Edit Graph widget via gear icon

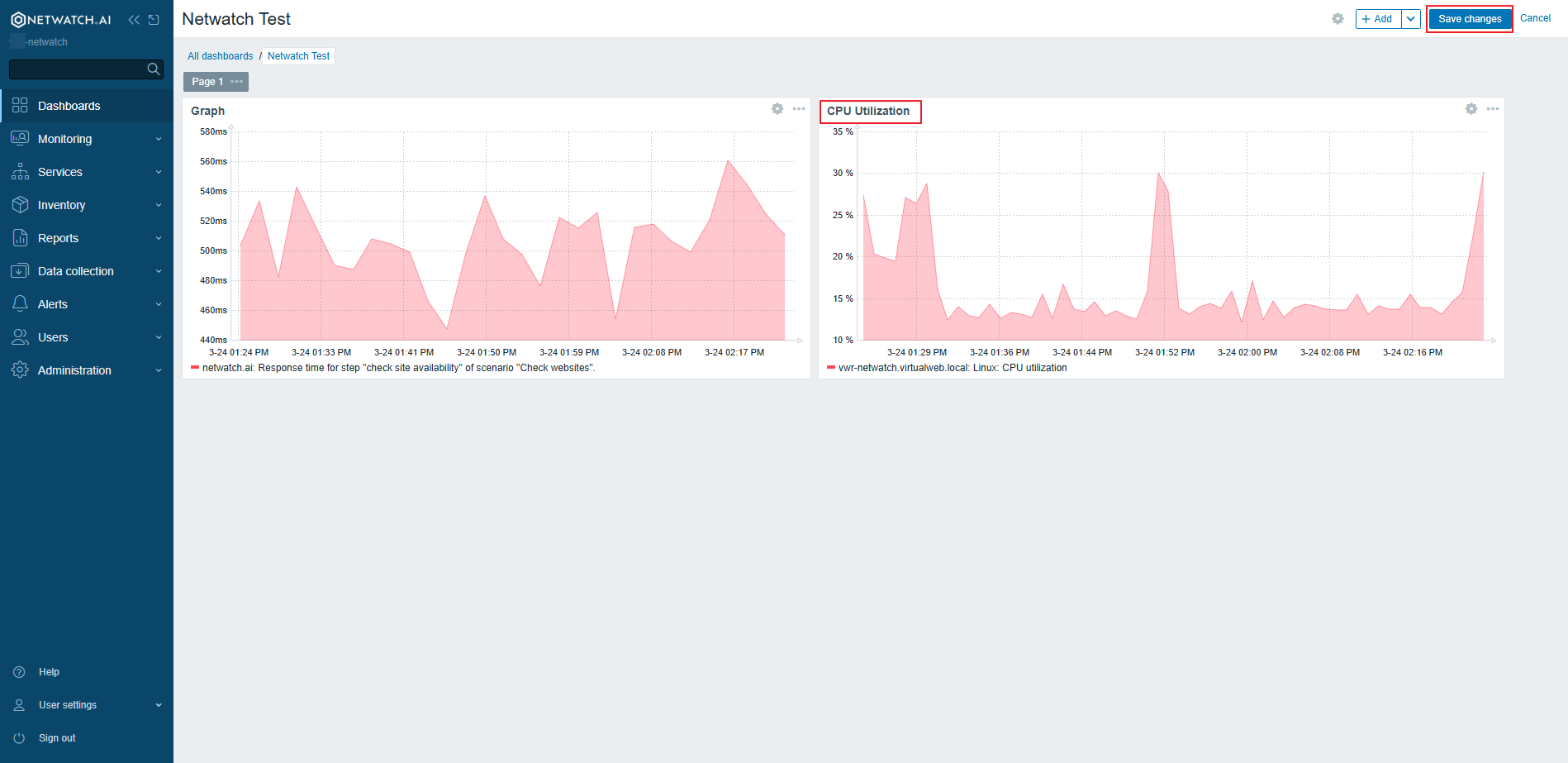click(777, 109)
